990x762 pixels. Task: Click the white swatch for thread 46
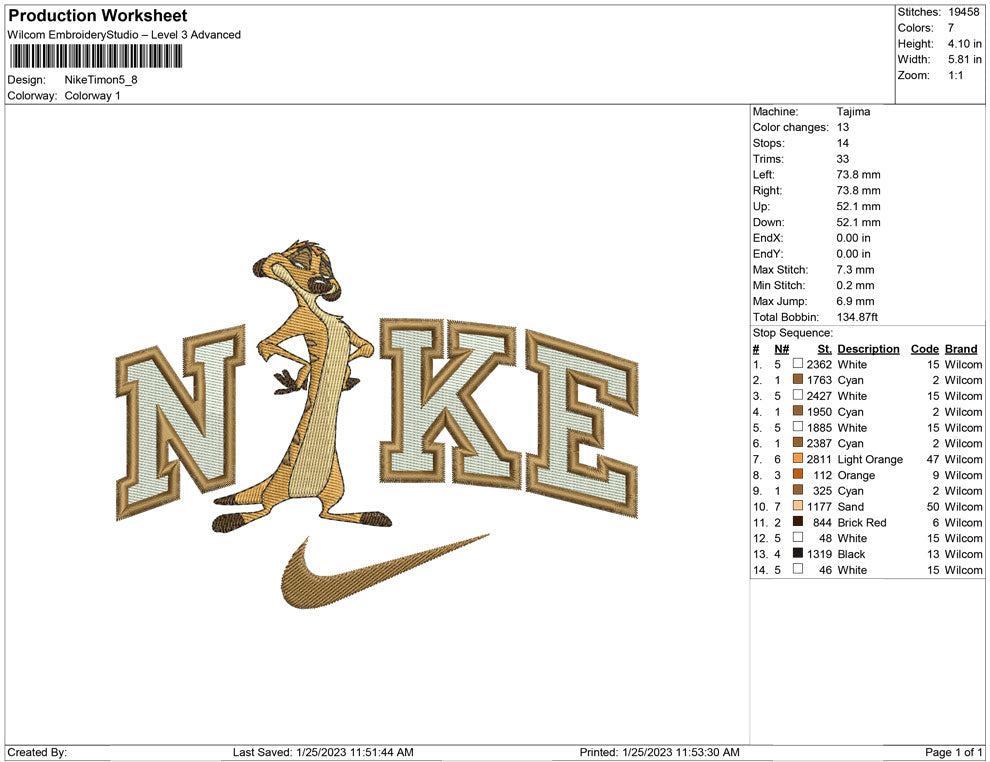tap(798, 569)
